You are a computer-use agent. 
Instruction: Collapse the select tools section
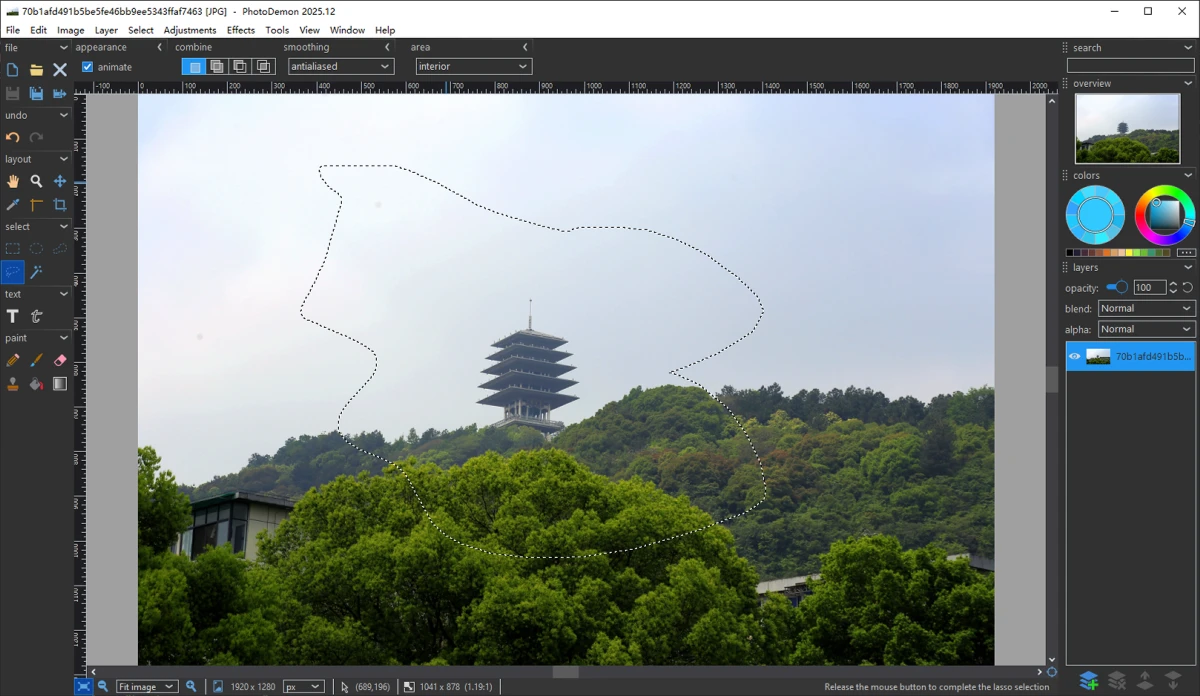pos(64,227)
